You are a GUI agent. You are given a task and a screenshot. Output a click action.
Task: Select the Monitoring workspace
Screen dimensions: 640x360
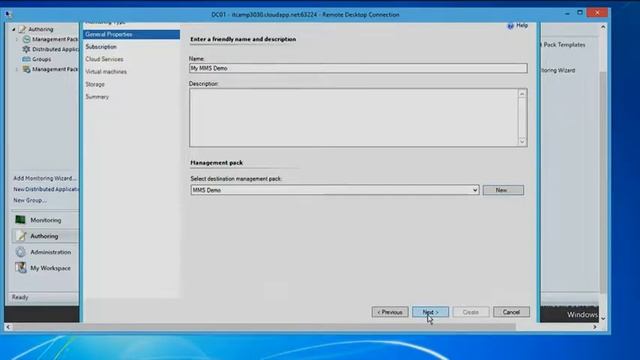tap(45, 220)
